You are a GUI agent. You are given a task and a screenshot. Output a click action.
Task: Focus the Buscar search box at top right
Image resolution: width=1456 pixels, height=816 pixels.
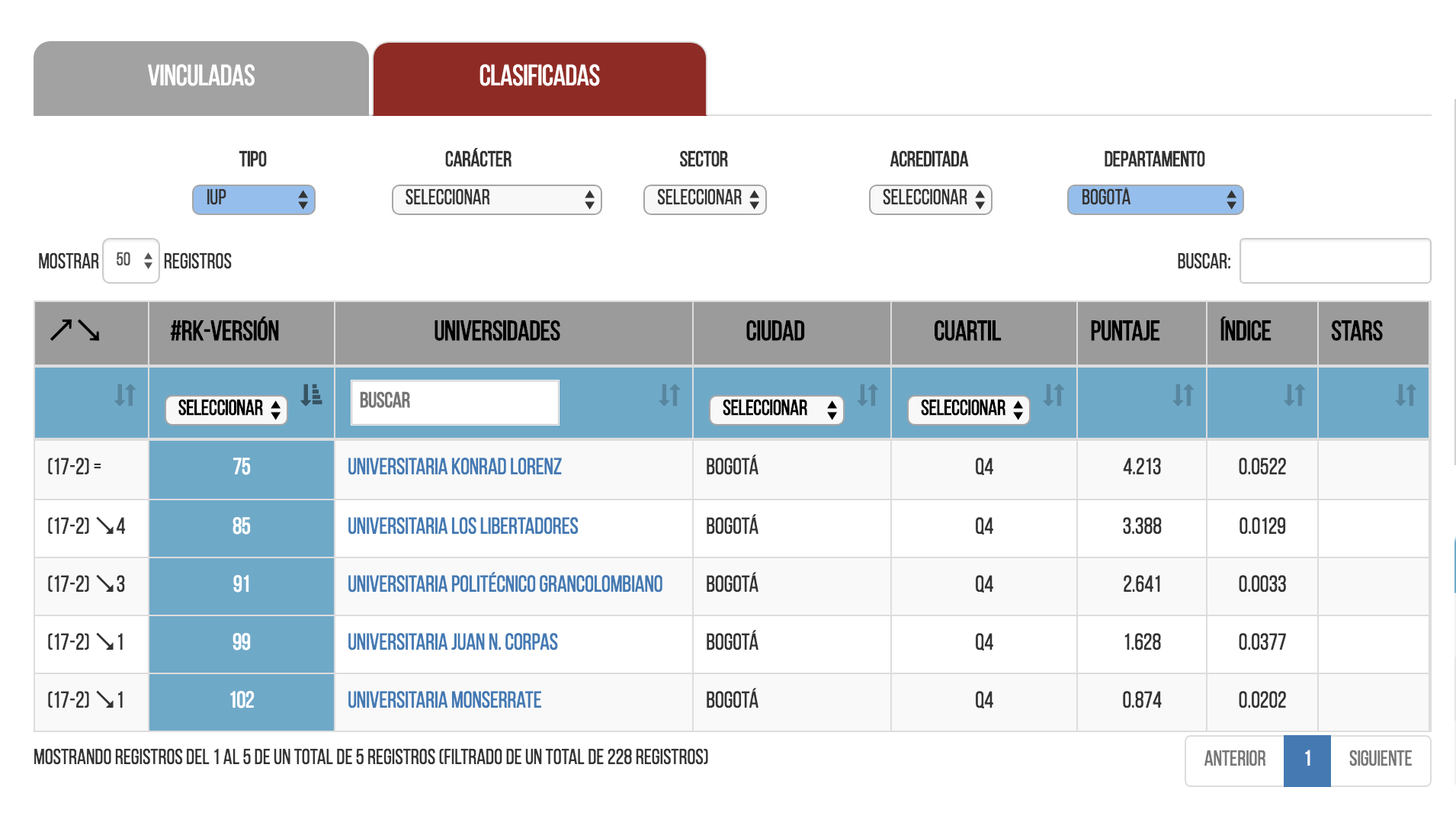click(x=1335, y=261)
